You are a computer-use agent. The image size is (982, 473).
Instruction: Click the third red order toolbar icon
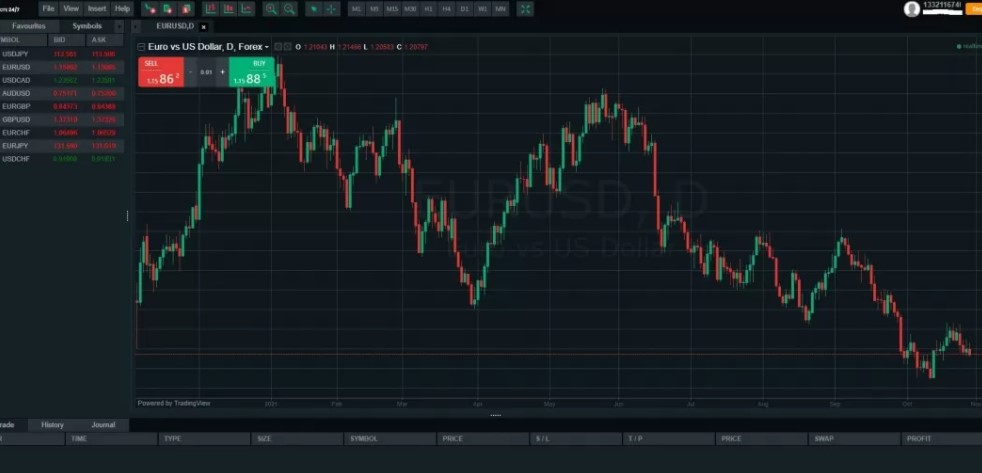click(x=186, y=9)
